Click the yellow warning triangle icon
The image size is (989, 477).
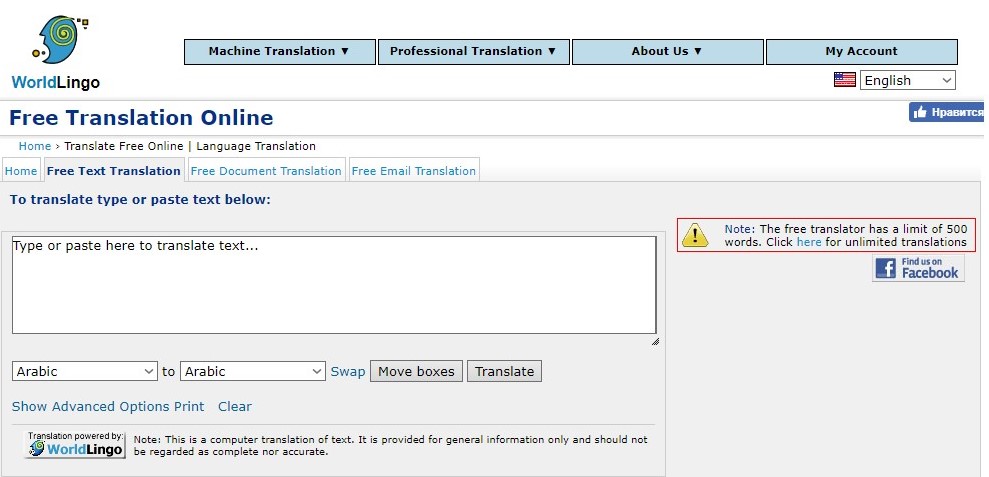click(695, 236)
